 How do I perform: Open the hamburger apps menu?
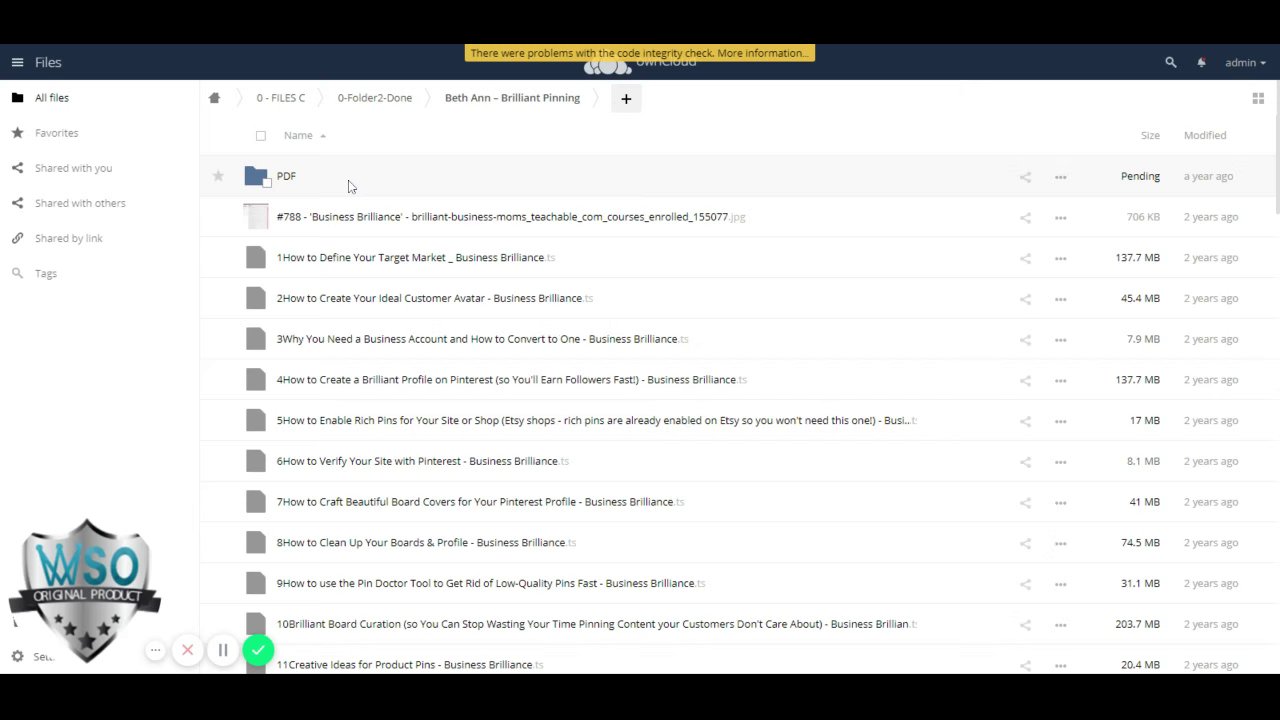coord(17,62)
